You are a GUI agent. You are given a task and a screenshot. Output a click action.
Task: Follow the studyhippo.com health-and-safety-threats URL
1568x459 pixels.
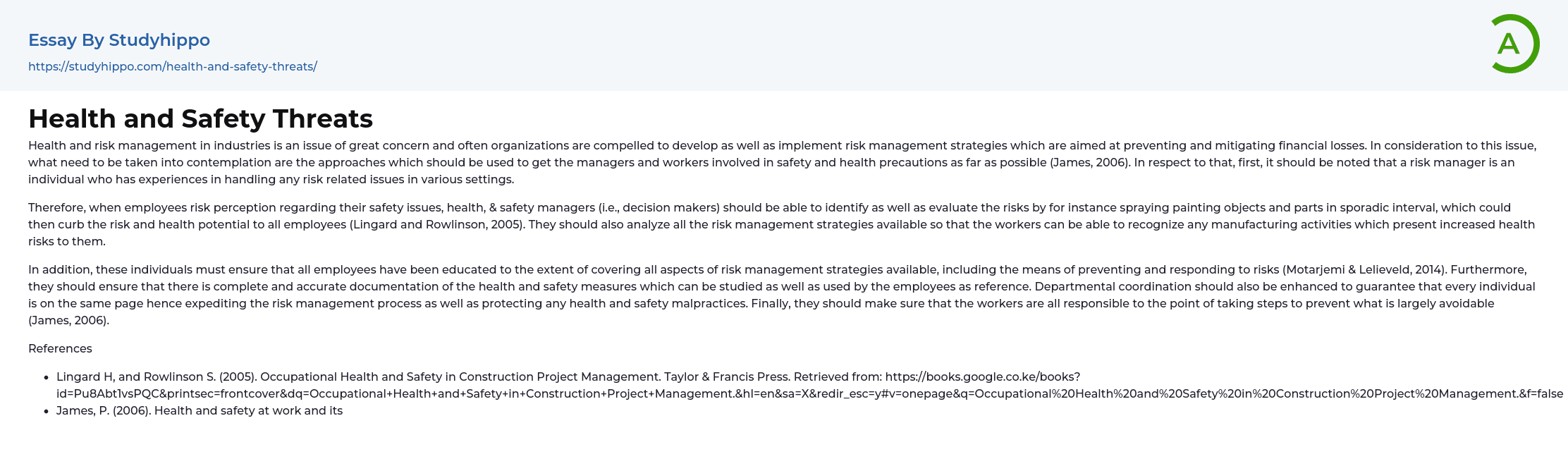(173, 67)
